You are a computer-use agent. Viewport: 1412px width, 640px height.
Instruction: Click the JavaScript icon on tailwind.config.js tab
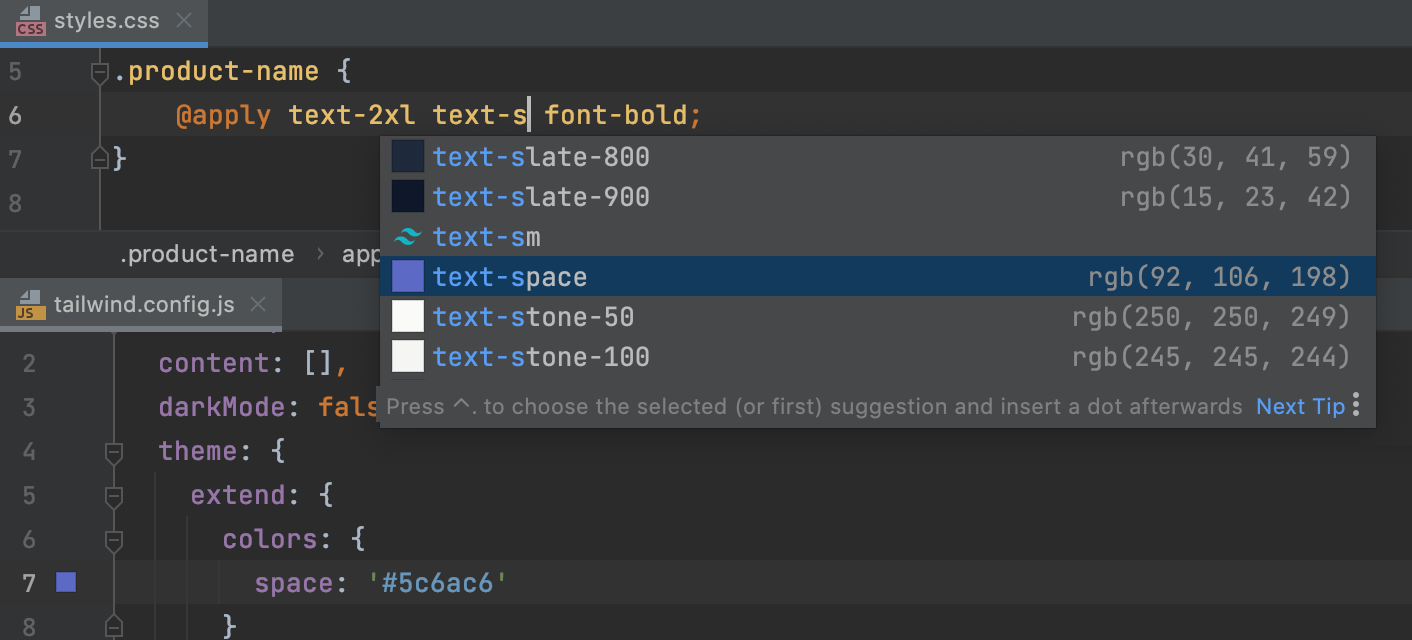coord(28,305)
